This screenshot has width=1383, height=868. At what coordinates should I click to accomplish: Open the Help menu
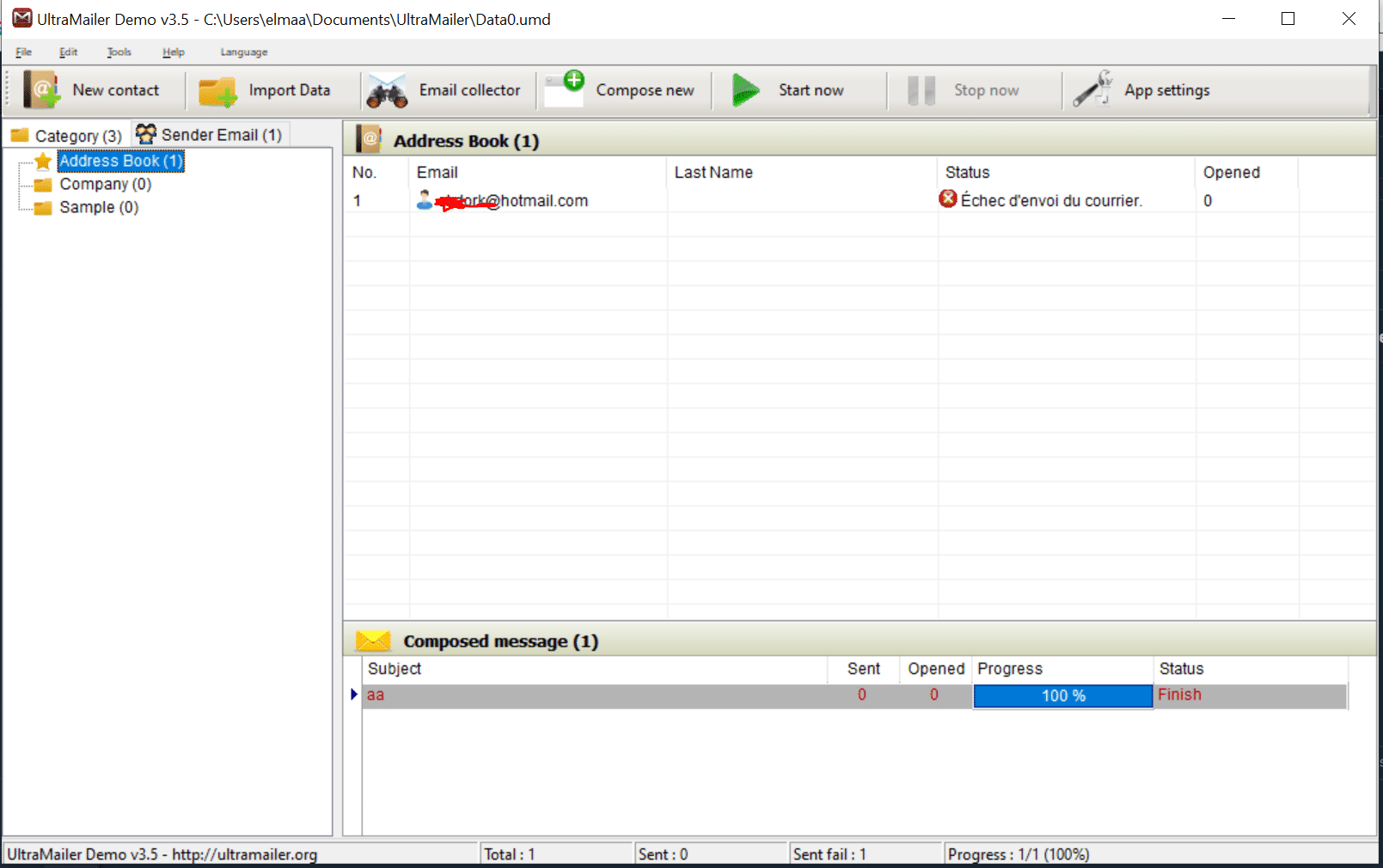174,52
